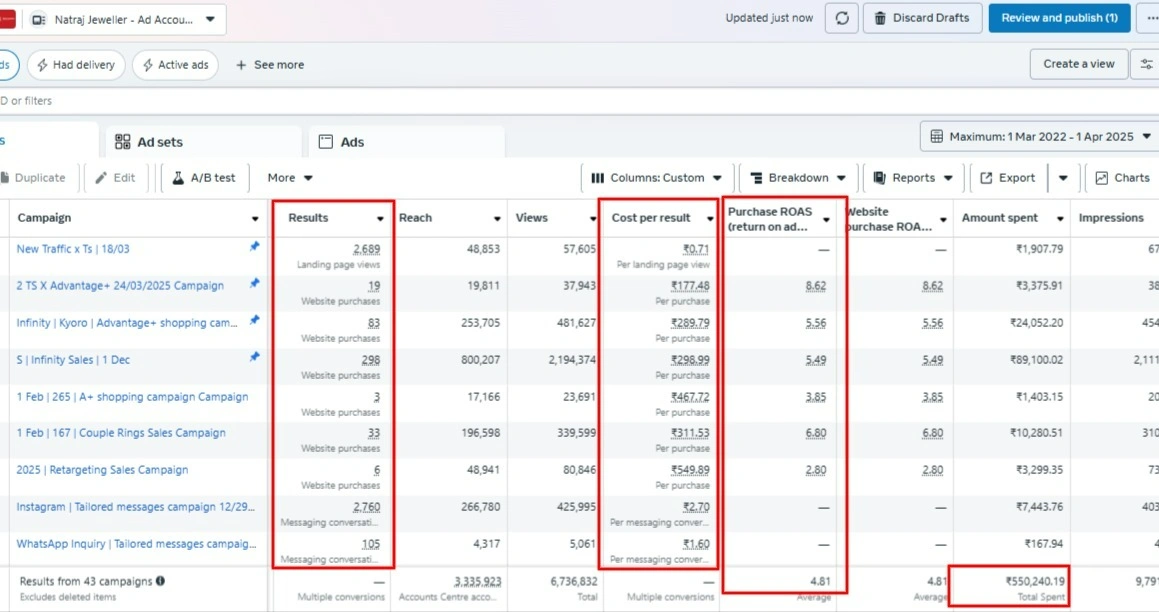
Task: Expand the Columns: Custom dropdown
Action: [x=657, y=178]
